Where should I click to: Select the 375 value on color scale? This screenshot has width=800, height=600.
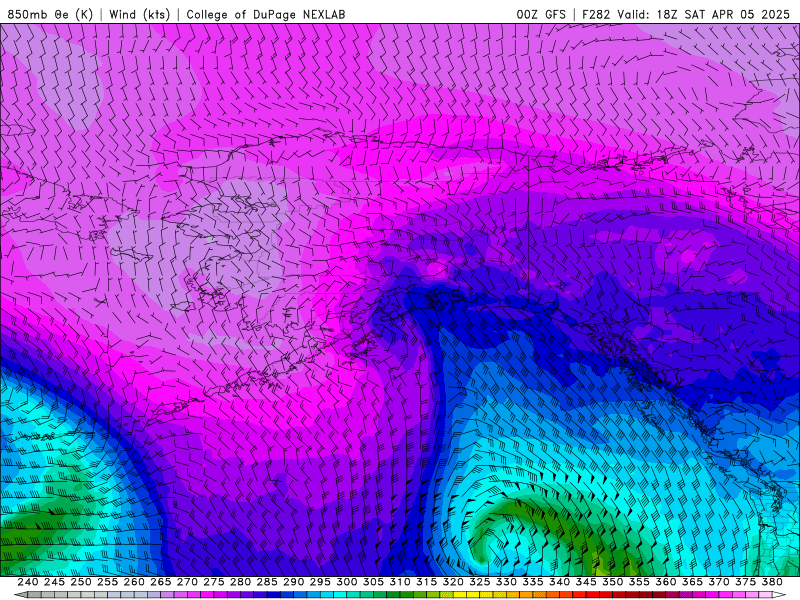(x=745, y=582)
